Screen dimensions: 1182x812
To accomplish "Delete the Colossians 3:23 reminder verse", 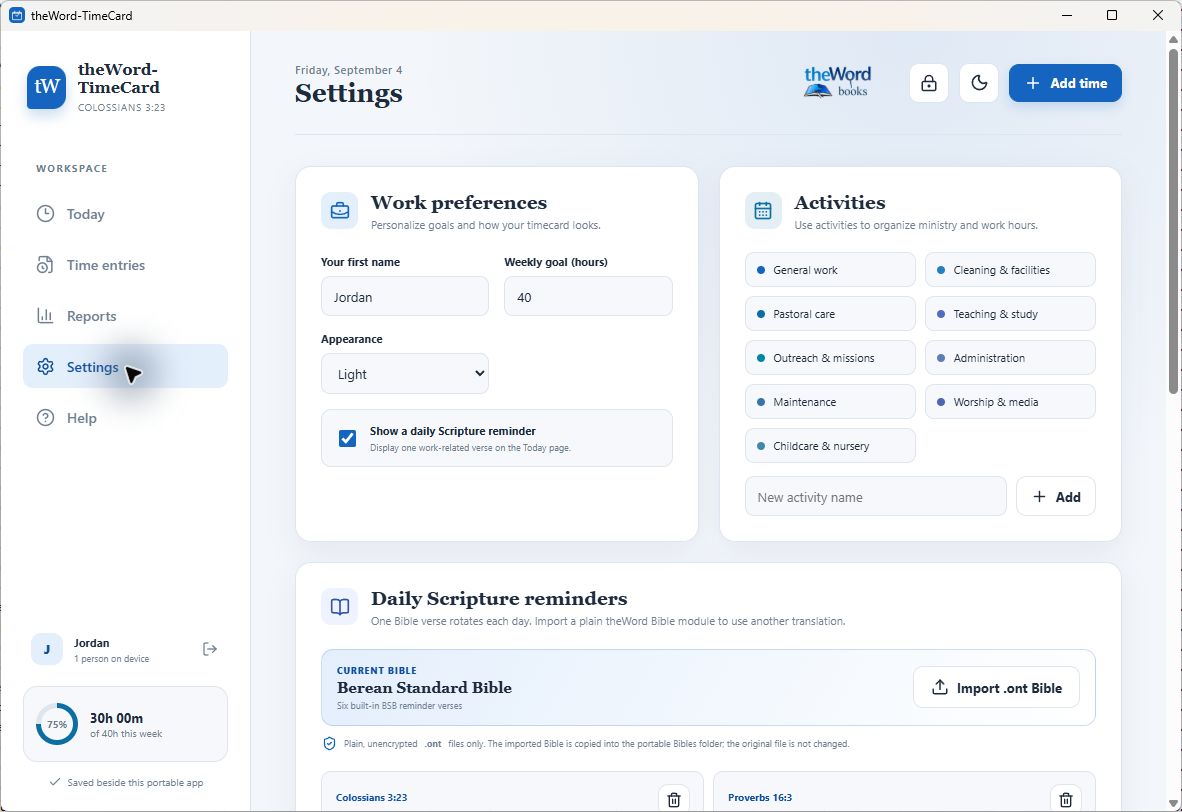I will pos(674,799).
